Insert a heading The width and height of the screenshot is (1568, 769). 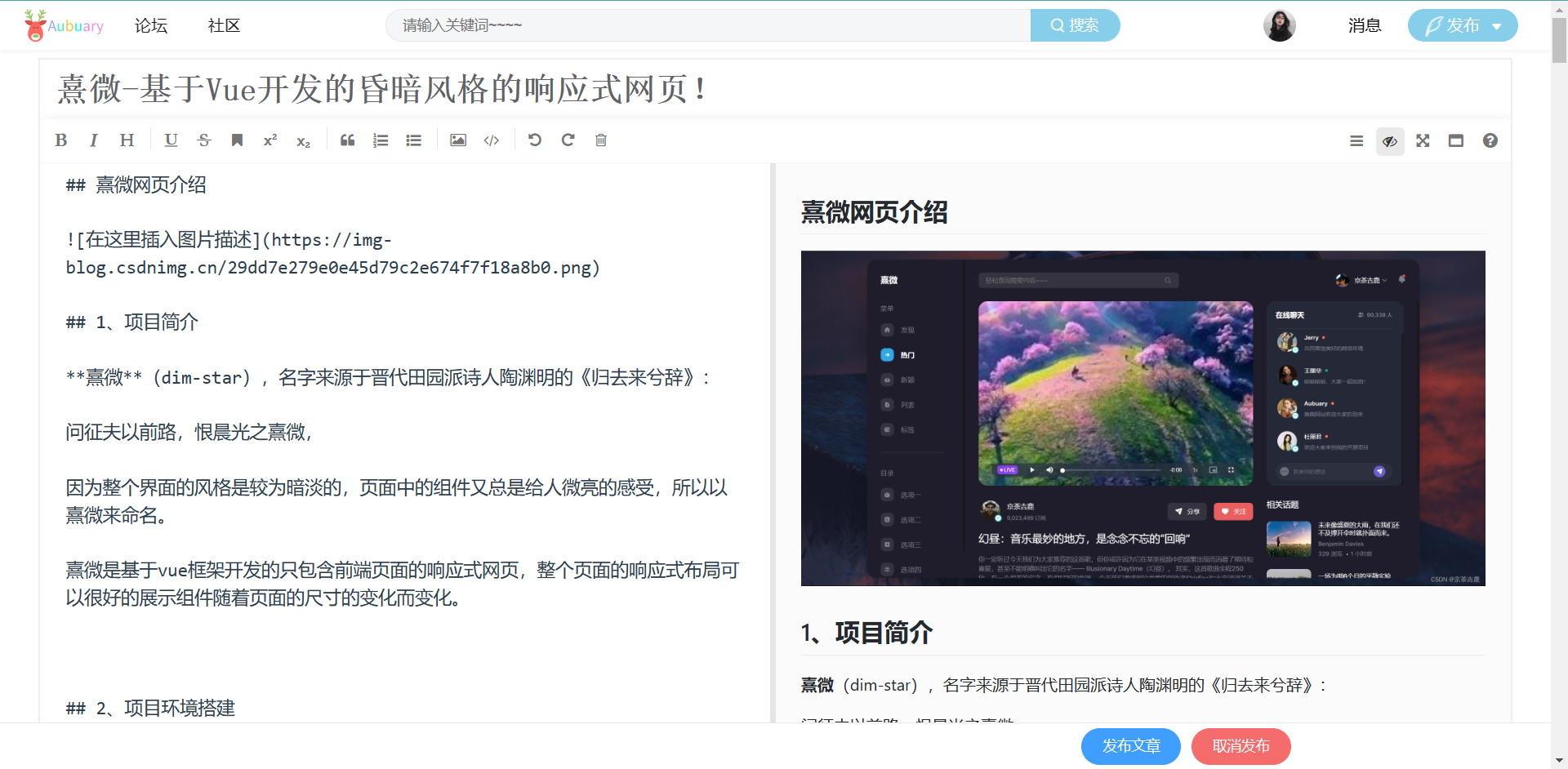pos(127,140)
